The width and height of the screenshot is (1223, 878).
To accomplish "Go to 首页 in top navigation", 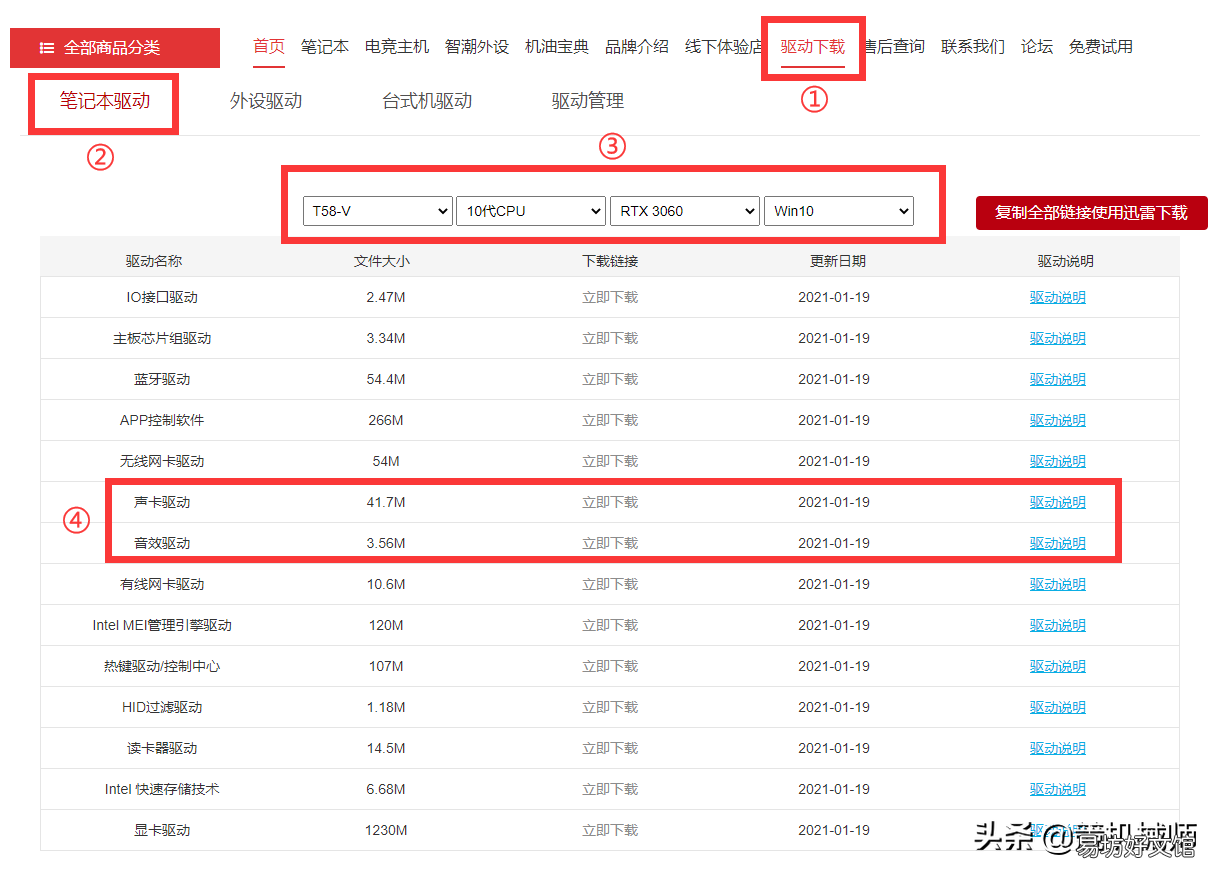I will pyautogui.click(x=269, y=46).
